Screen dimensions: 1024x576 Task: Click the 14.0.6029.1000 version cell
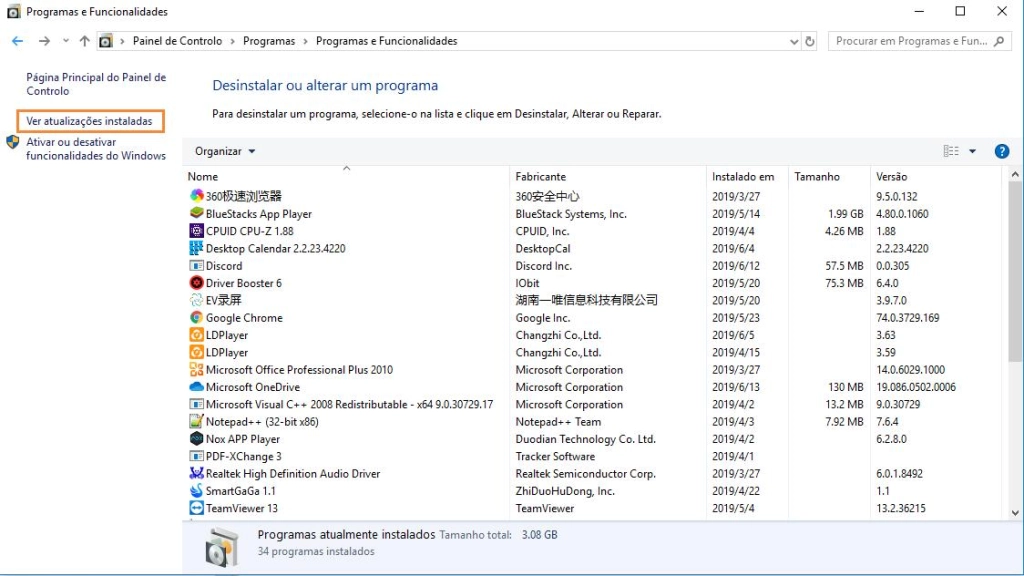[x=910, y=370]
